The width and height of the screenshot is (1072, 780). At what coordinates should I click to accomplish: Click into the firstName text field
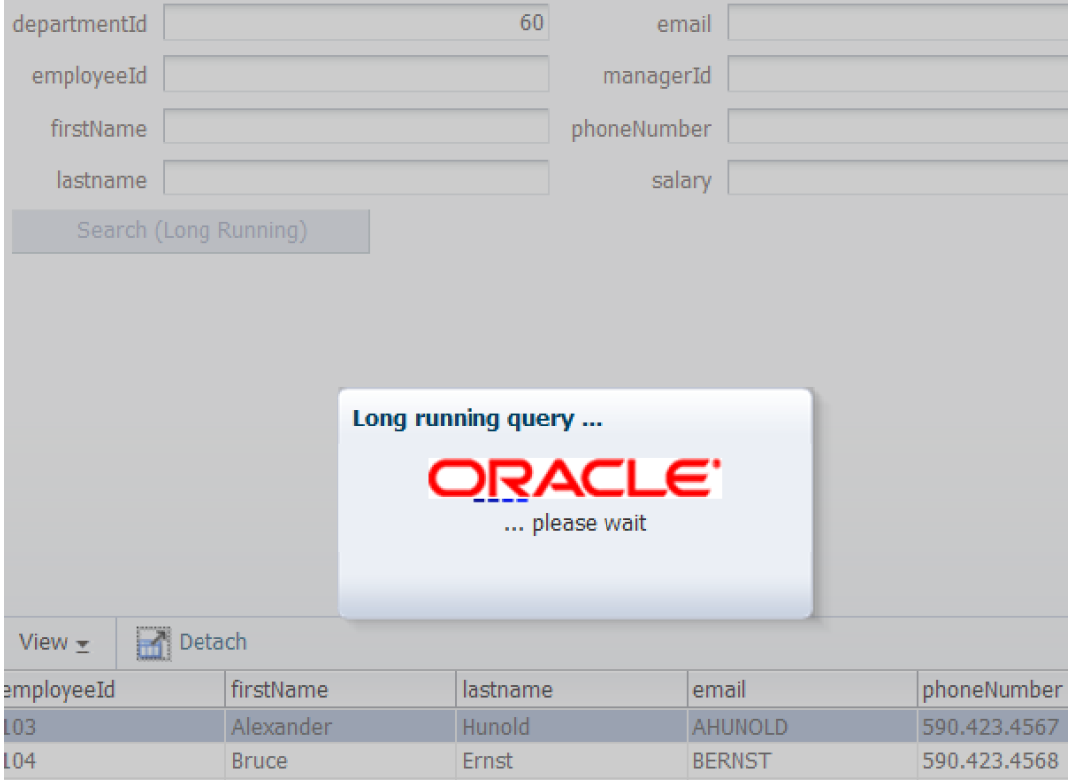pyautogui.click(x=356, y=128)
